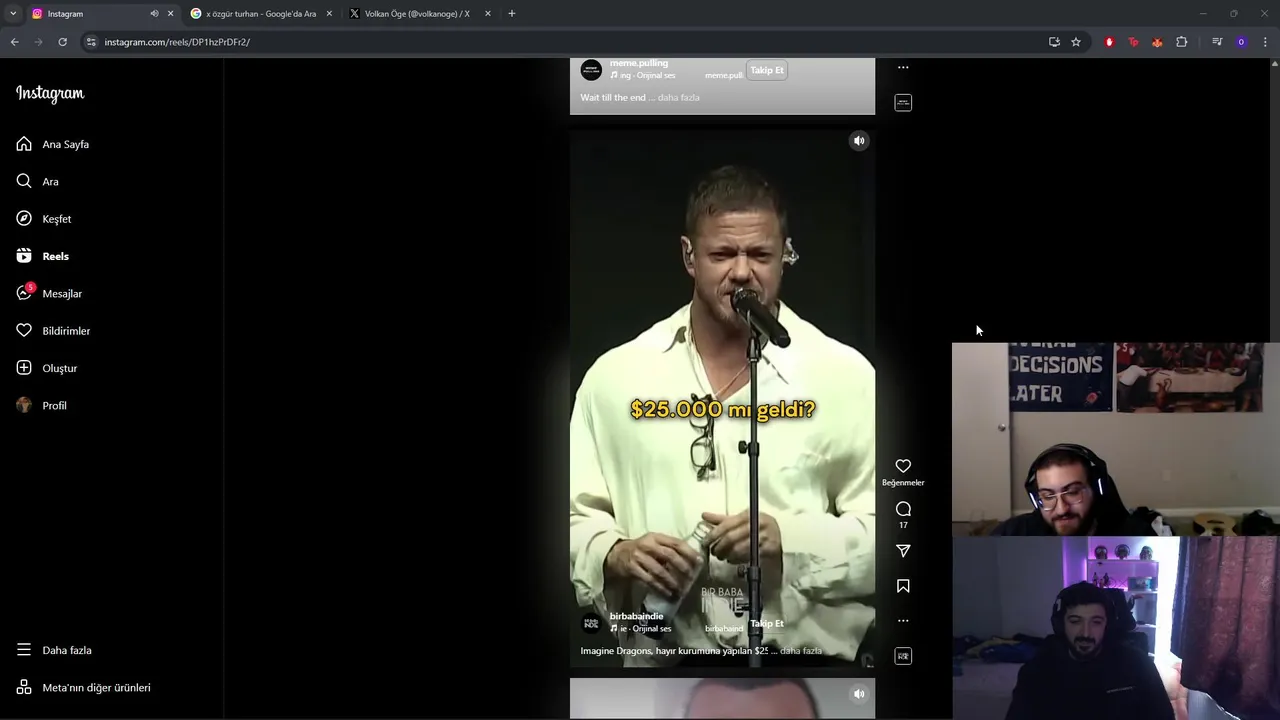This screenshot has height=720, width=1280.
Task: Open more options for birbabaindie reel
Action: pyautogui.click(x=903, y=621)
